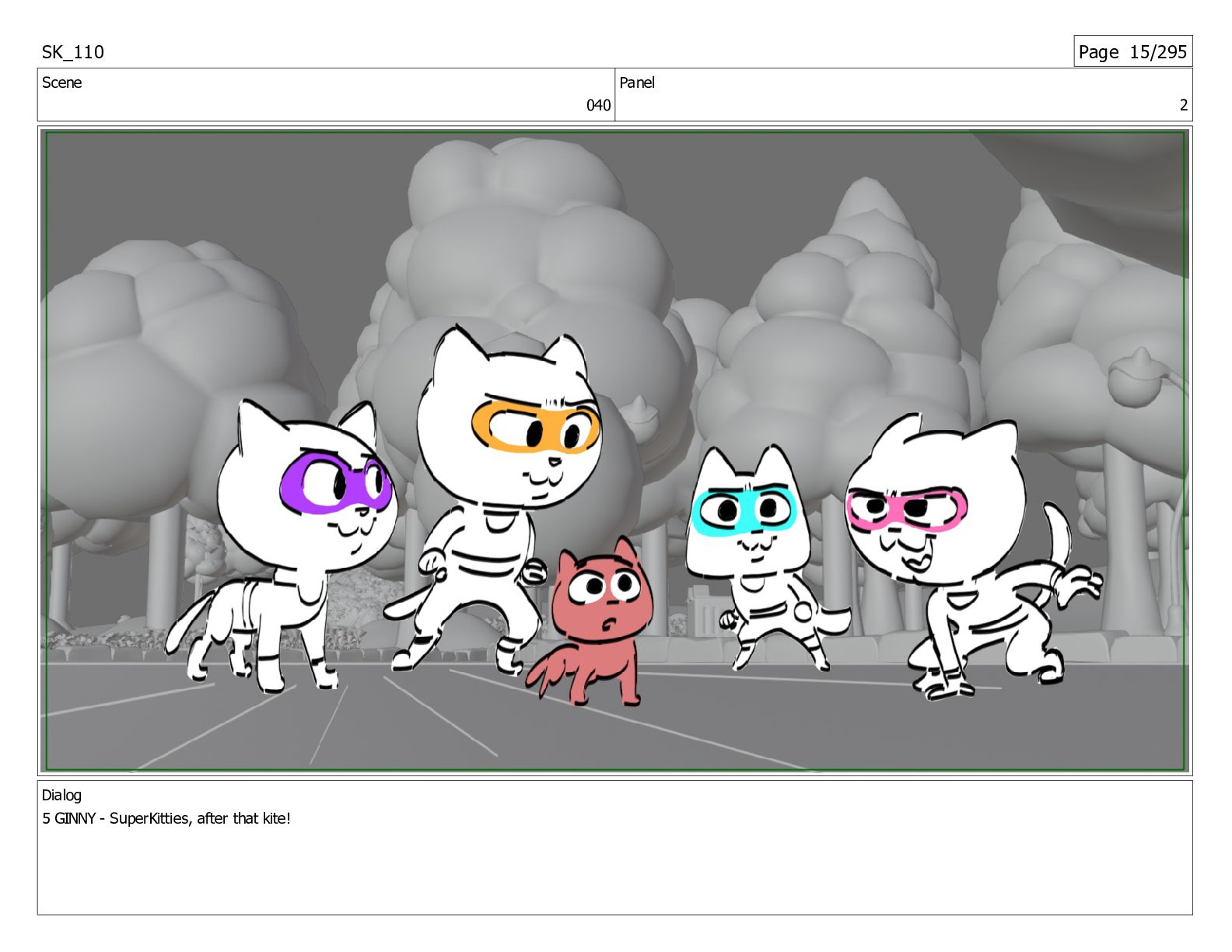Select the Dialog label
Screen dimensions: 1232x952
[x=61, y=795]
